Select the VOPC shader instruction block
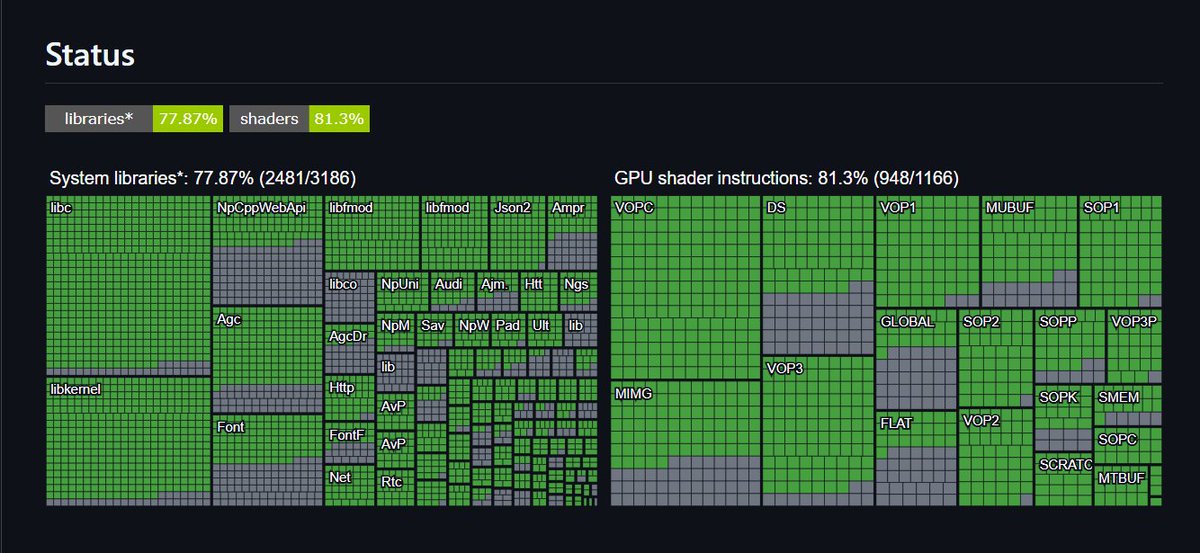This screenshot has height=553, width=1200. (x=685, y=288)
